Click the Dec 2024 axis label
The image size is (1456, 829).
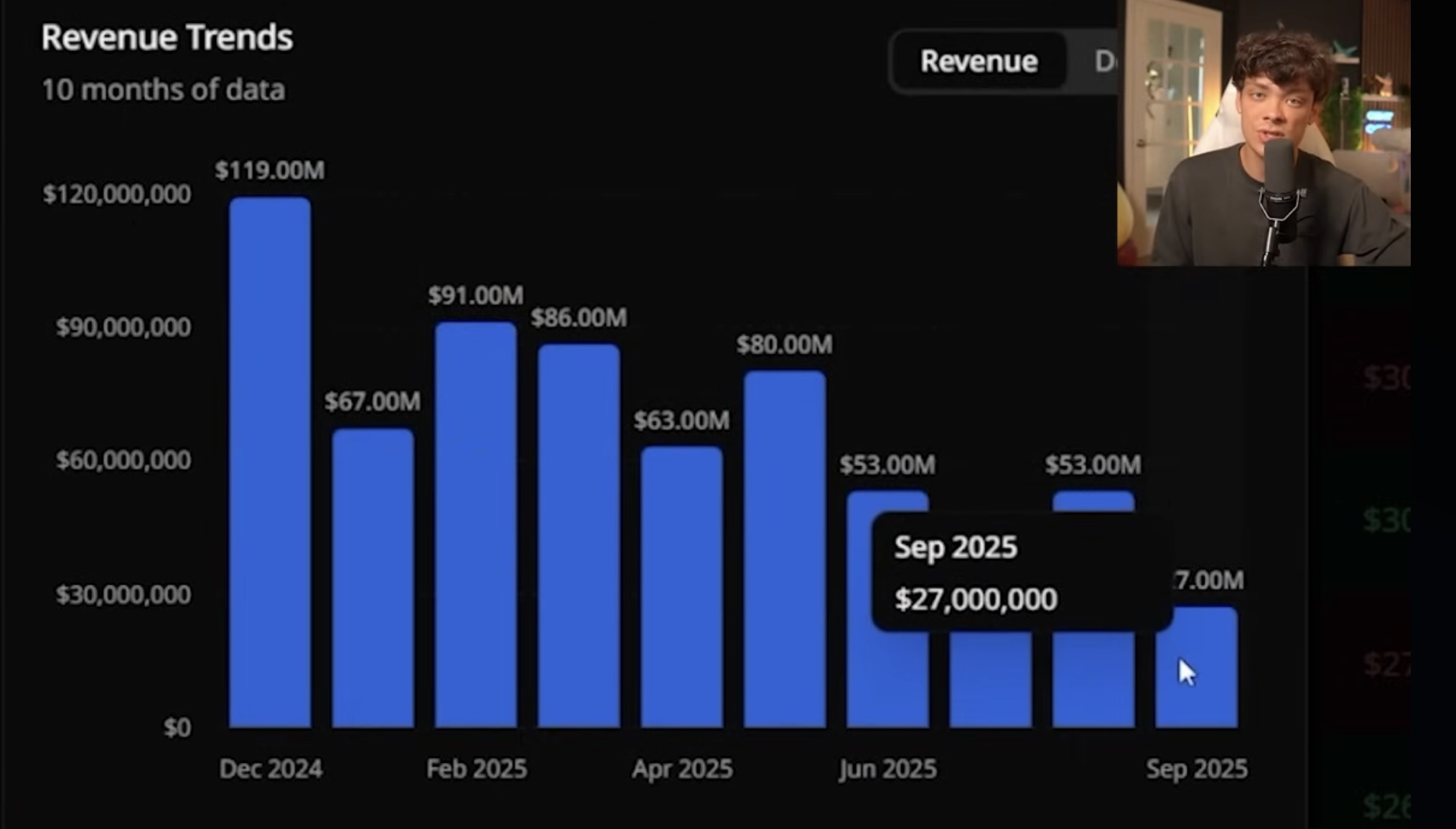coord(271,769)
